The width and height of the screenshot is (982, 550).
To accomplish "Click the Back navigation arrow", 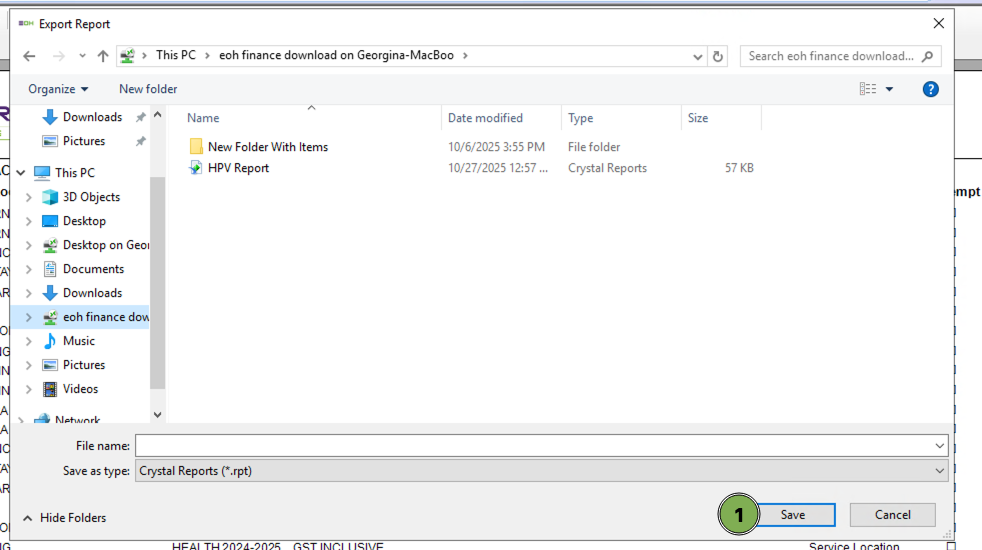I will 29,56.
